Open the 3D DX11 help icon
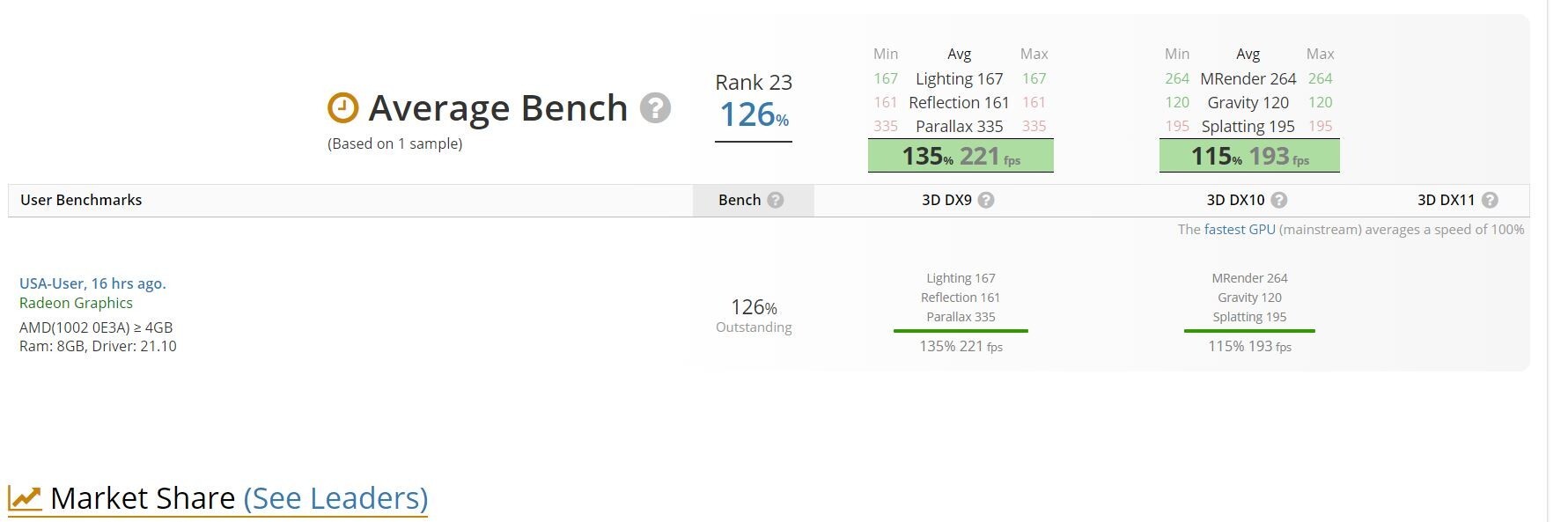Screen dimensions: 1568x522 click(x=1490, y=200)
